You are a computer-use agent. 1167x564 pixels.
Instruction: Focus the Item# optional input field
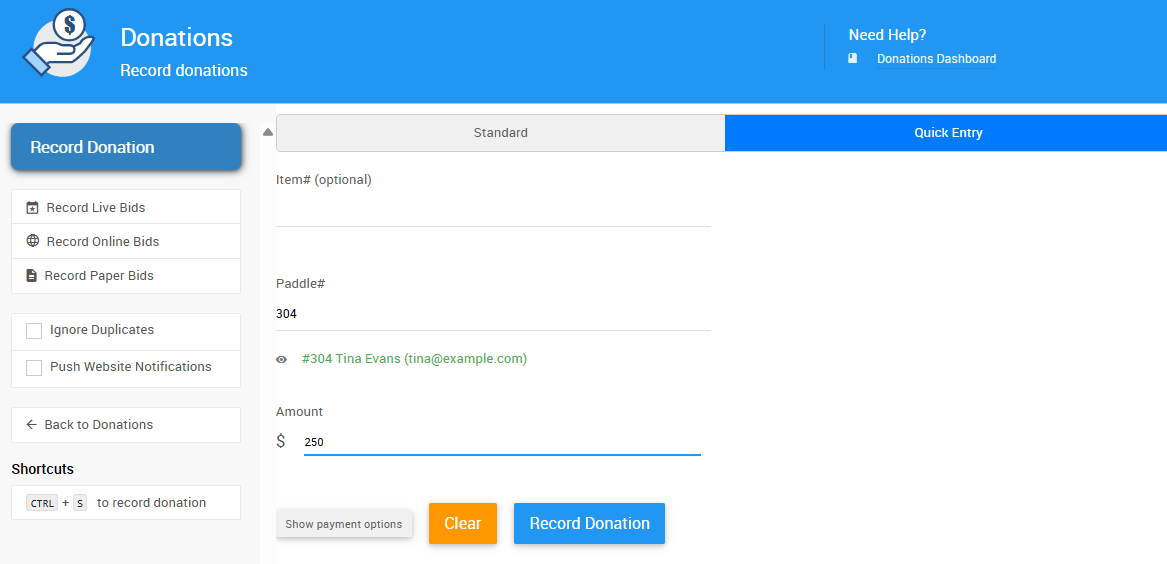point(493,211)
